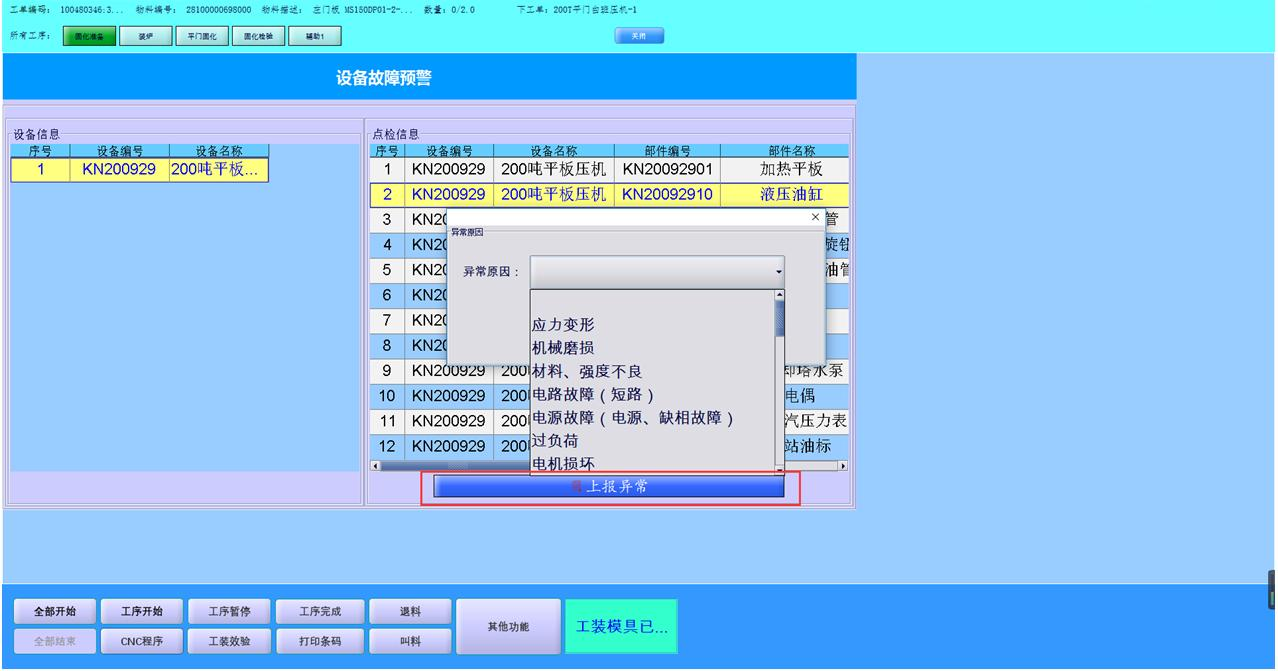Open 其他功能 menu button
The width and height of the screenshot is (1278, 671).
[508, 627]
